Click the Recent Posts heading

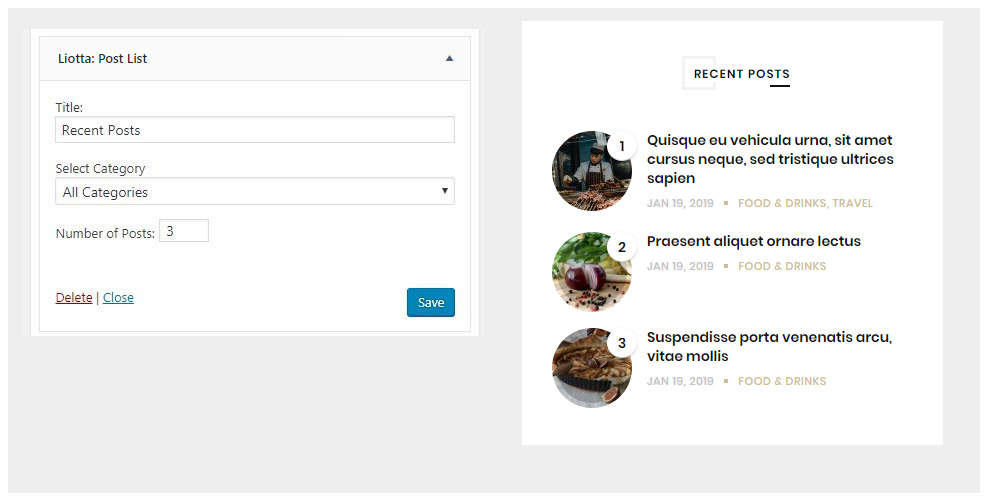click(x=741, y=74)
